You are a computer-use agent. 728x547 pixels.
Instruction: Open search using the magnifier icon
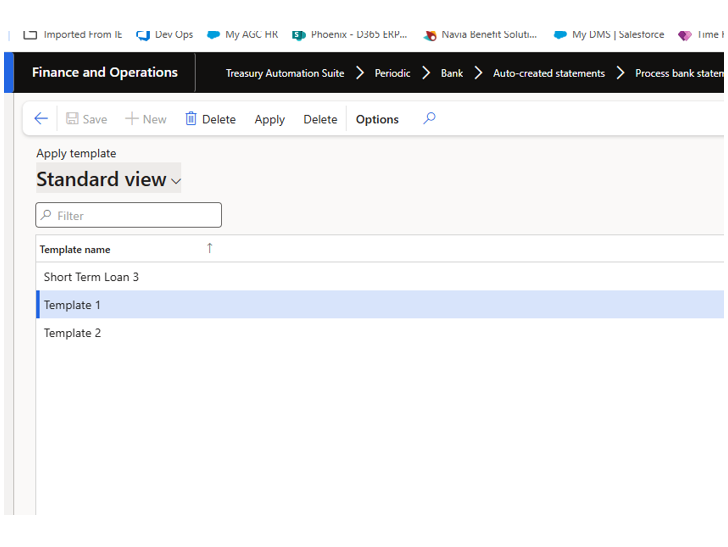tap(429, 118)
